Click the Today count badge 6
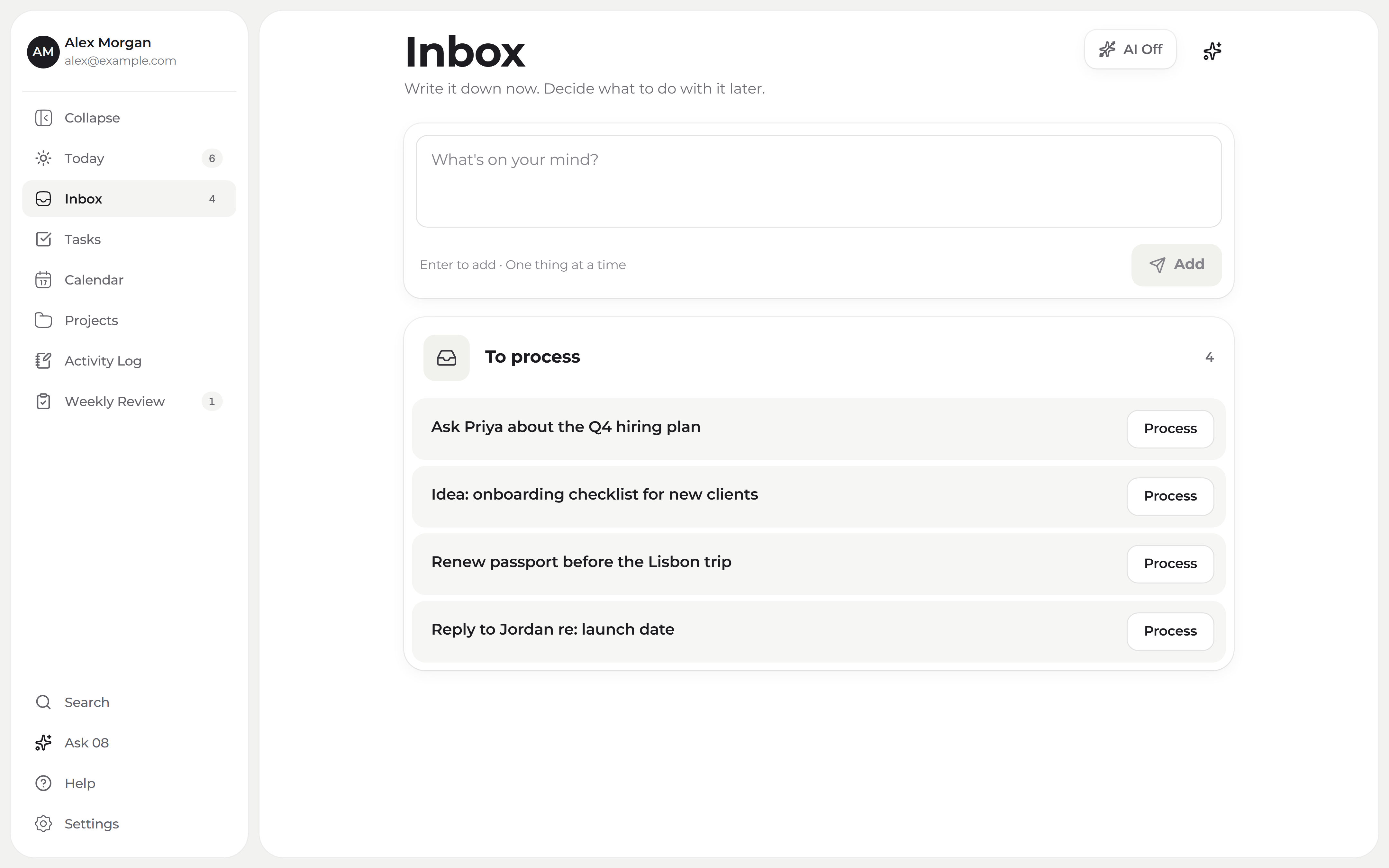1389x868 pixels. coord(212,158)
